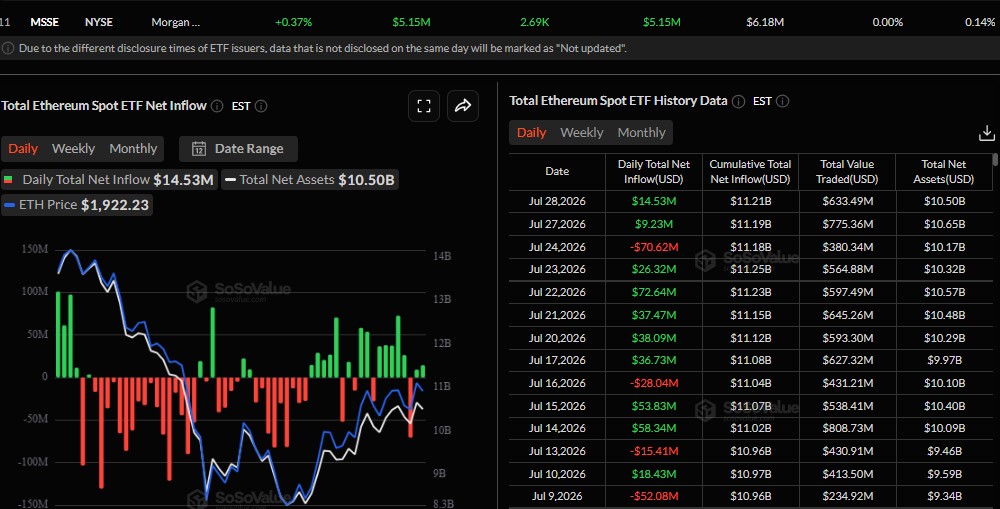Screen dimensions: 1000x509
Task: Click the Jul 28,2026 date cell
Action: (557, 202)
